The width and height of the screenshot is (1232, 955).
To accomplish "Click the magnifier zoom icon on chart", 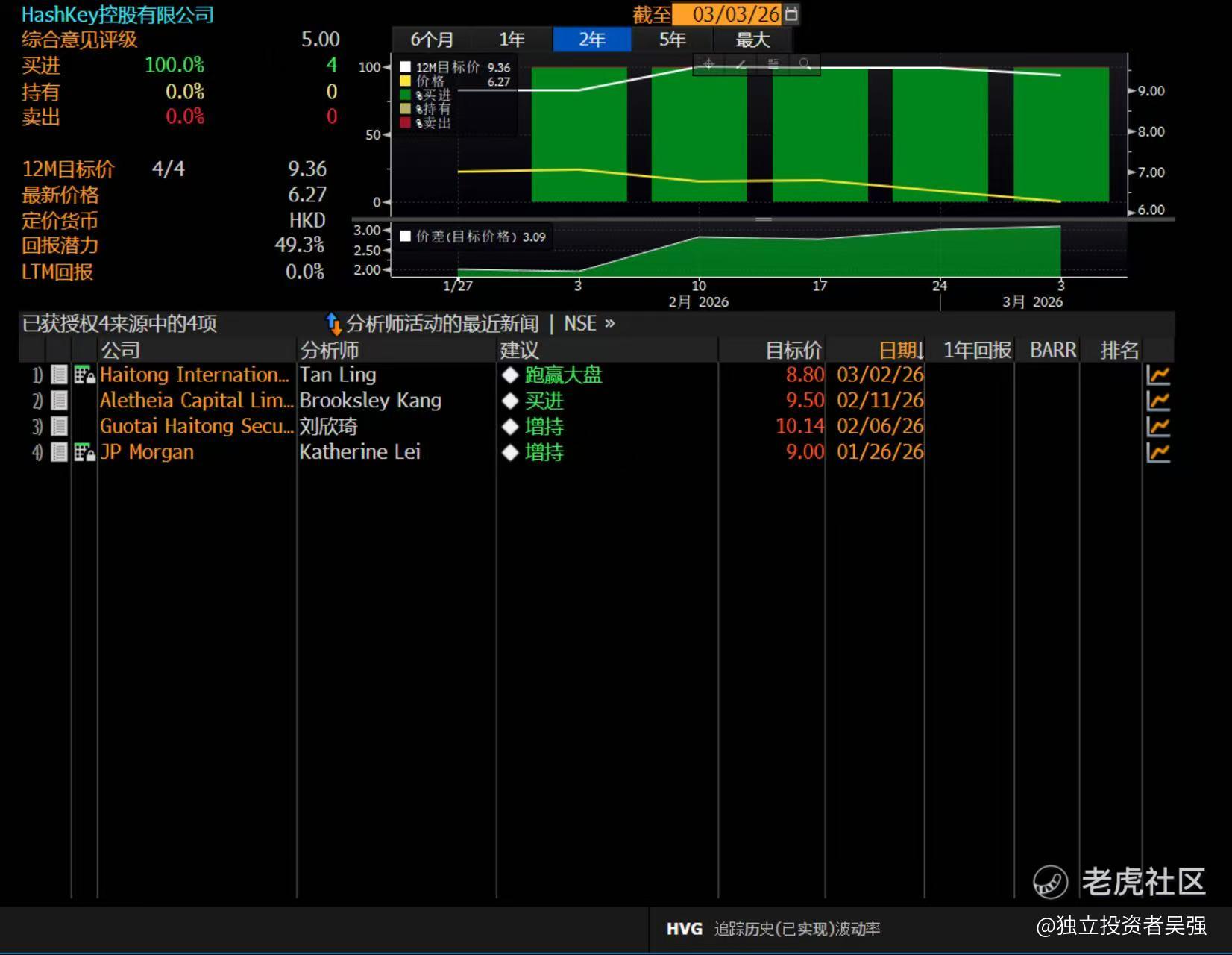I will tap(805, 64).
